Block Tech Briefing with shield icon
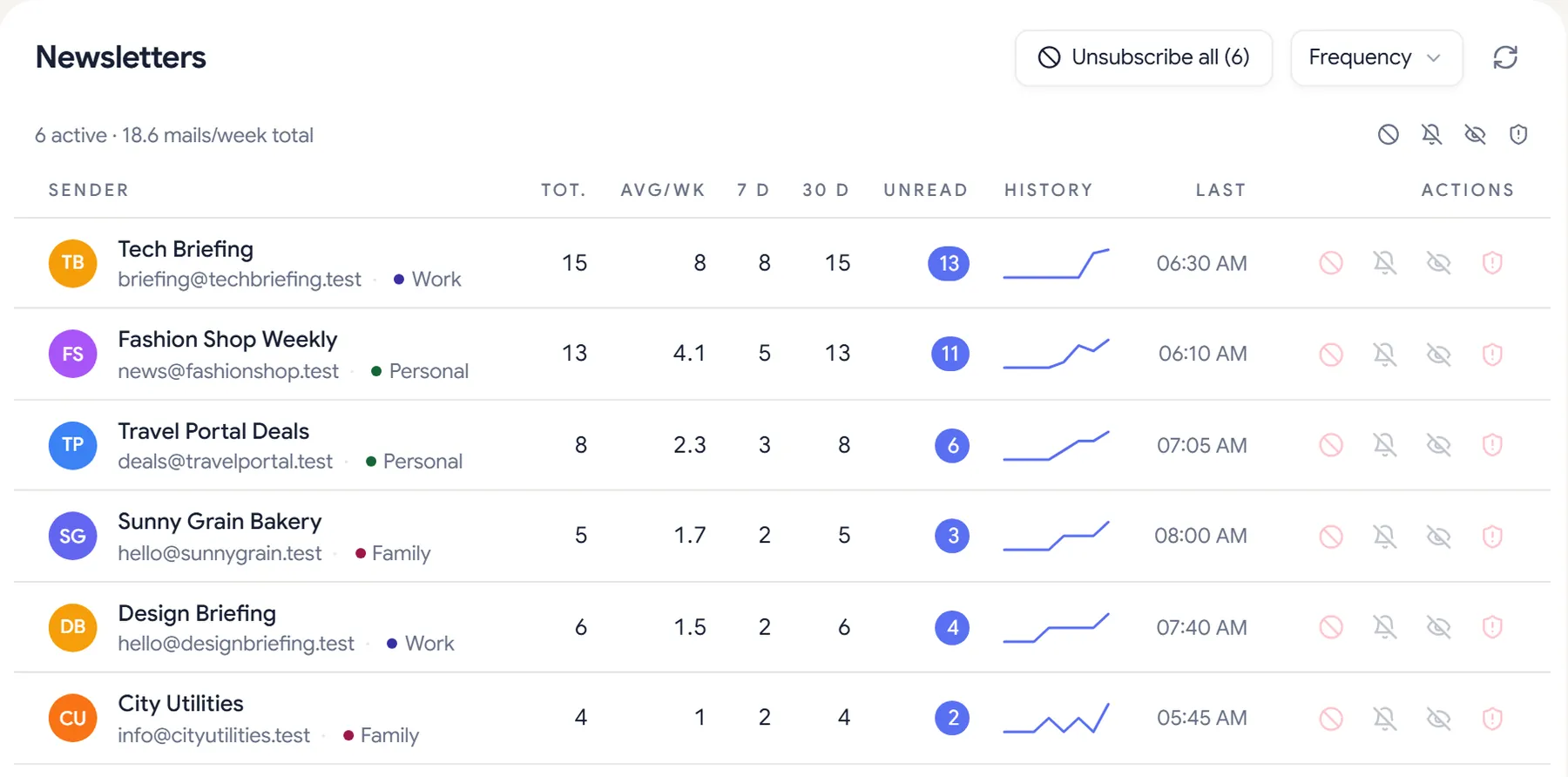This screenshot has width=1568, height=777. click(x=1492, y=263)
